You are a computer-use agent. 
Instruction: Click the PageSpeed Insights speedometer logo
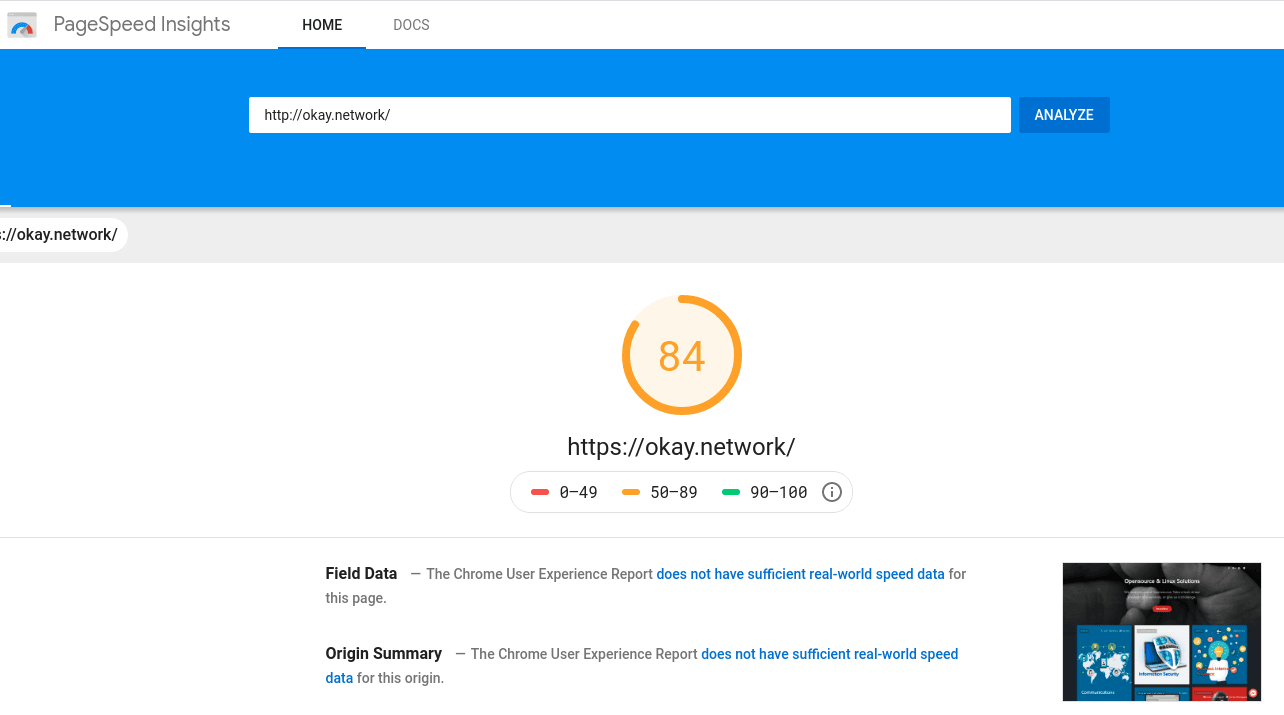(x=22, y=25)
